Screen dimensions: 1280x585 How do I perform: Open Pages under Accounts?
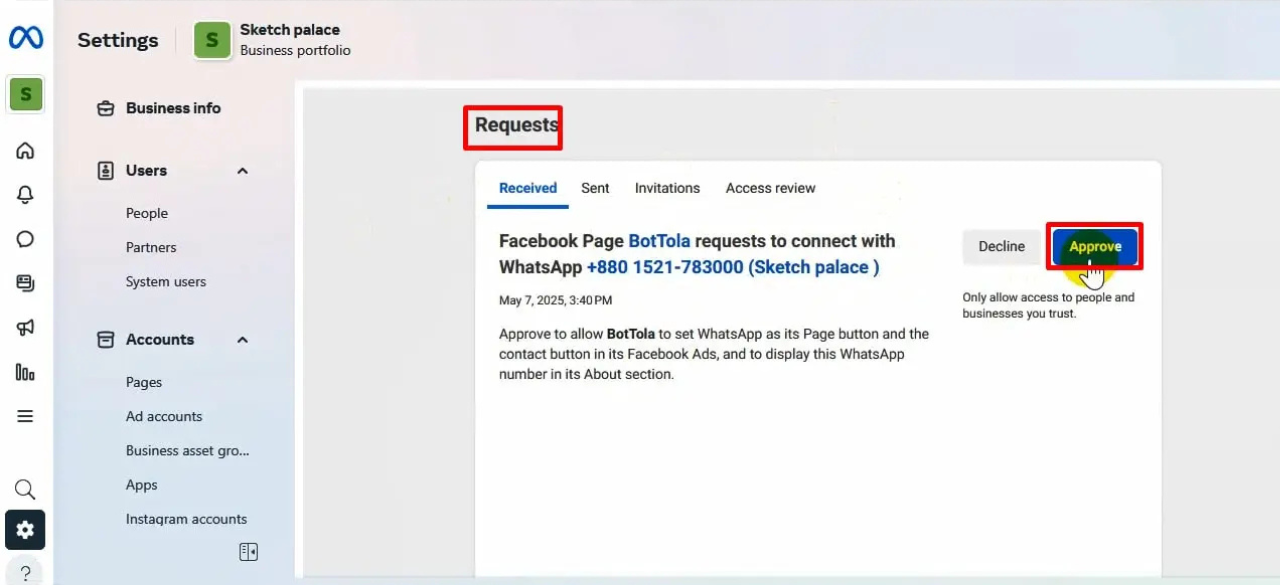tap(144, 382)
